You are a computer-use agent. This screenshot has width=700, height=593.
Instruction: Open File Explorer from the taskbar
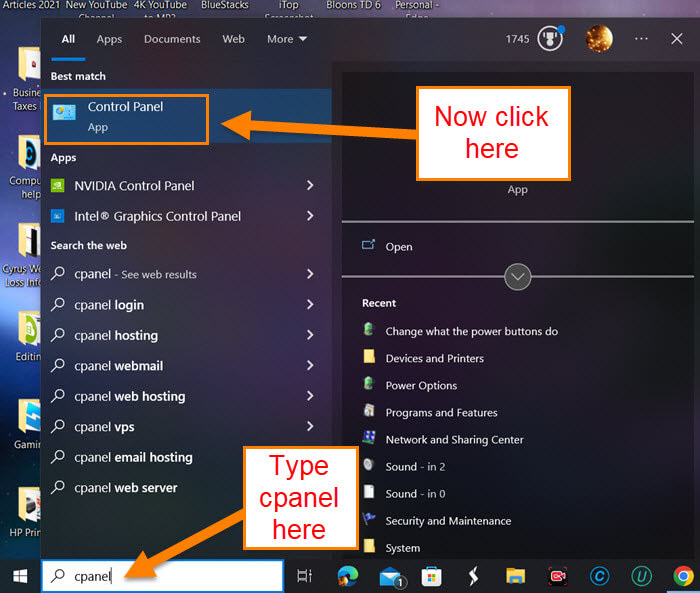pos(515,576)
